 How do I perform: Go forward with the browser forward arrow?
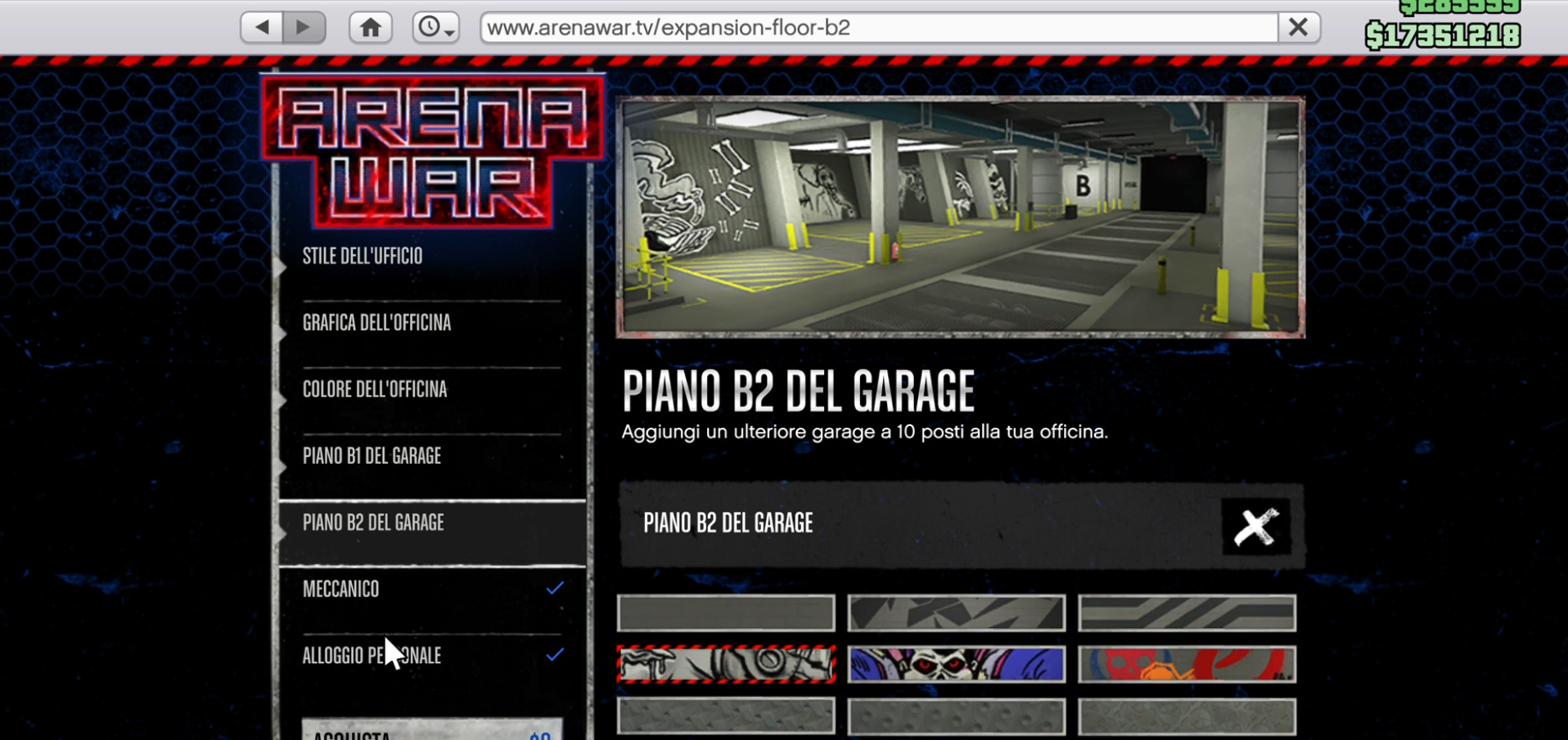tap(304, 28)
